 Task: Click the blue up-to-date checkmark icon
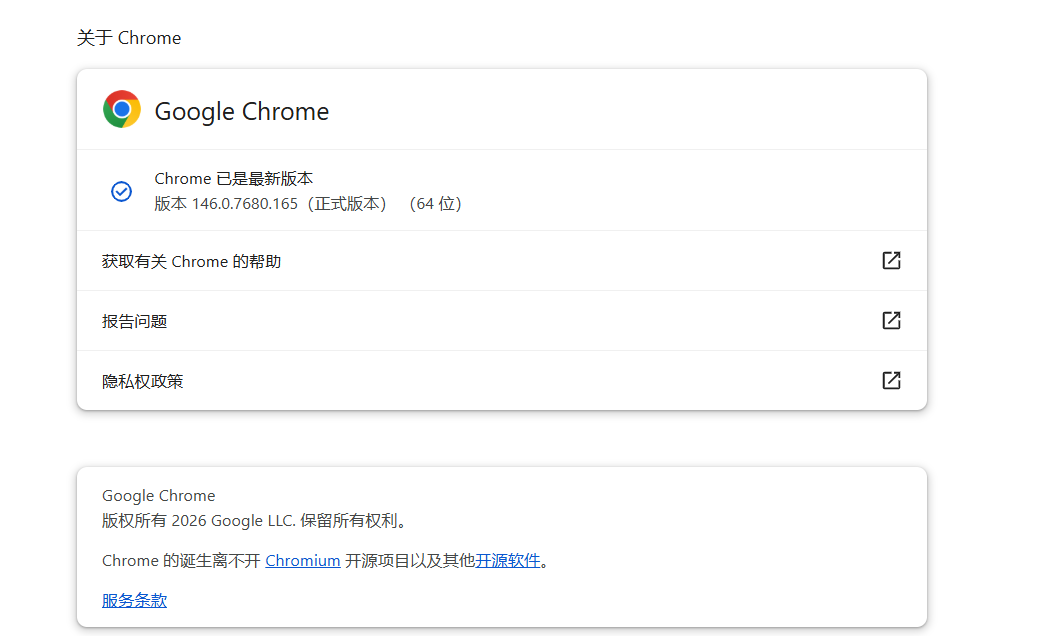(x=121, y=191)
